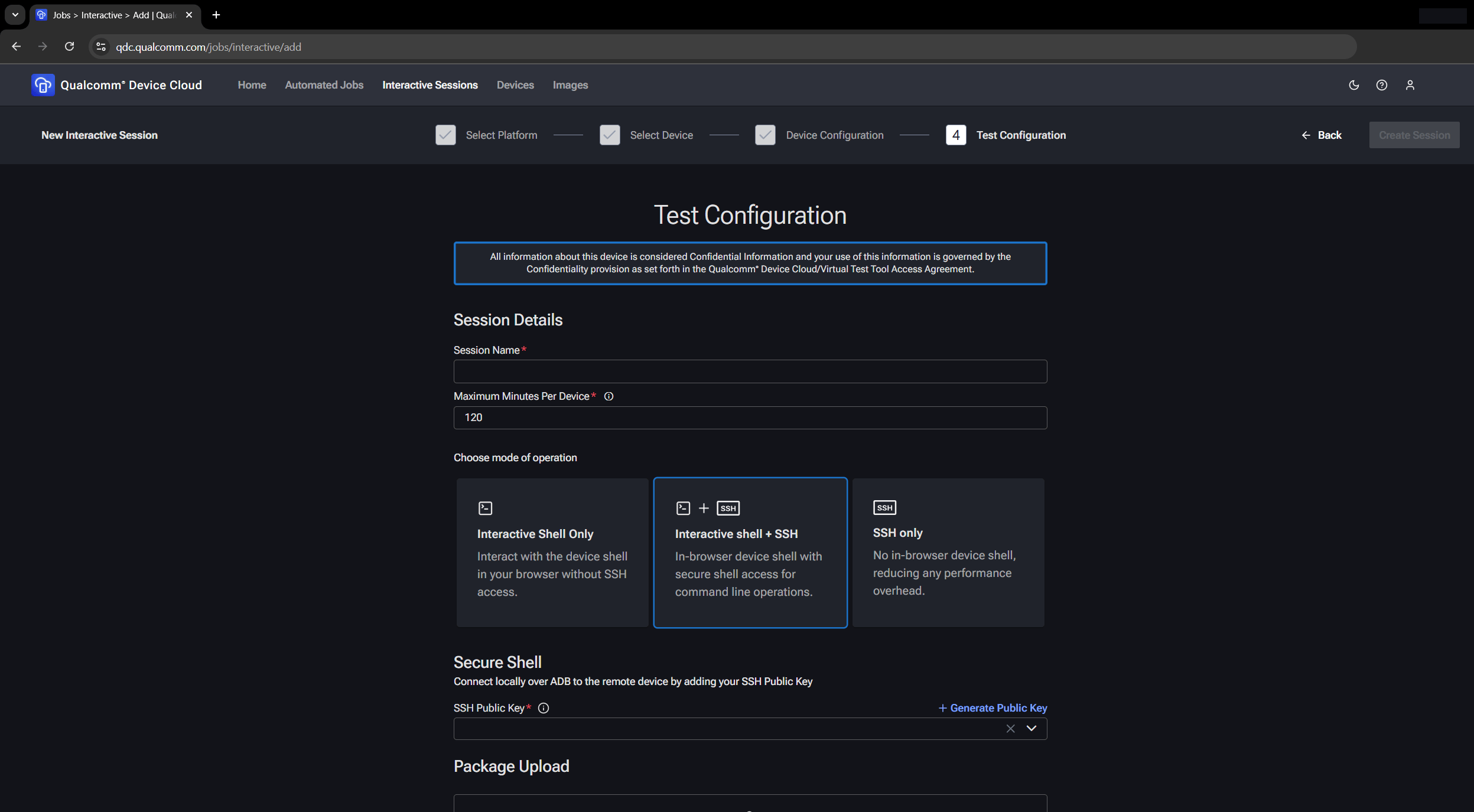Image resolution: width=1474 pixels, height=812 pixels.
Task: Open site information icon in address bar
Action: 101,47
